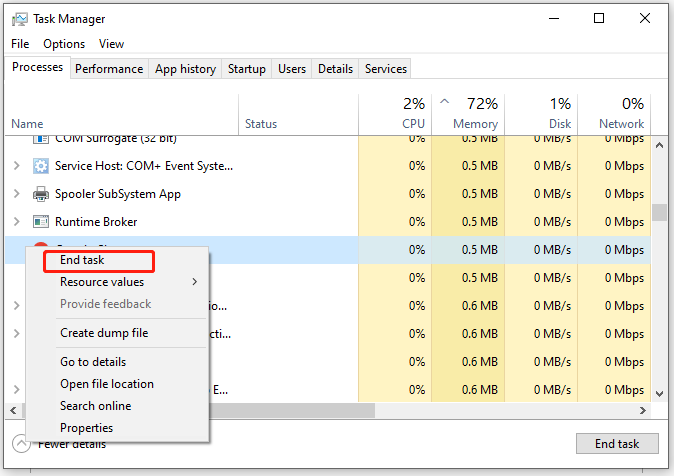This screenshot has height=476, width=674.
Task: Expand the Spooler SubSystem App row
Action: [x=16, y=193]
